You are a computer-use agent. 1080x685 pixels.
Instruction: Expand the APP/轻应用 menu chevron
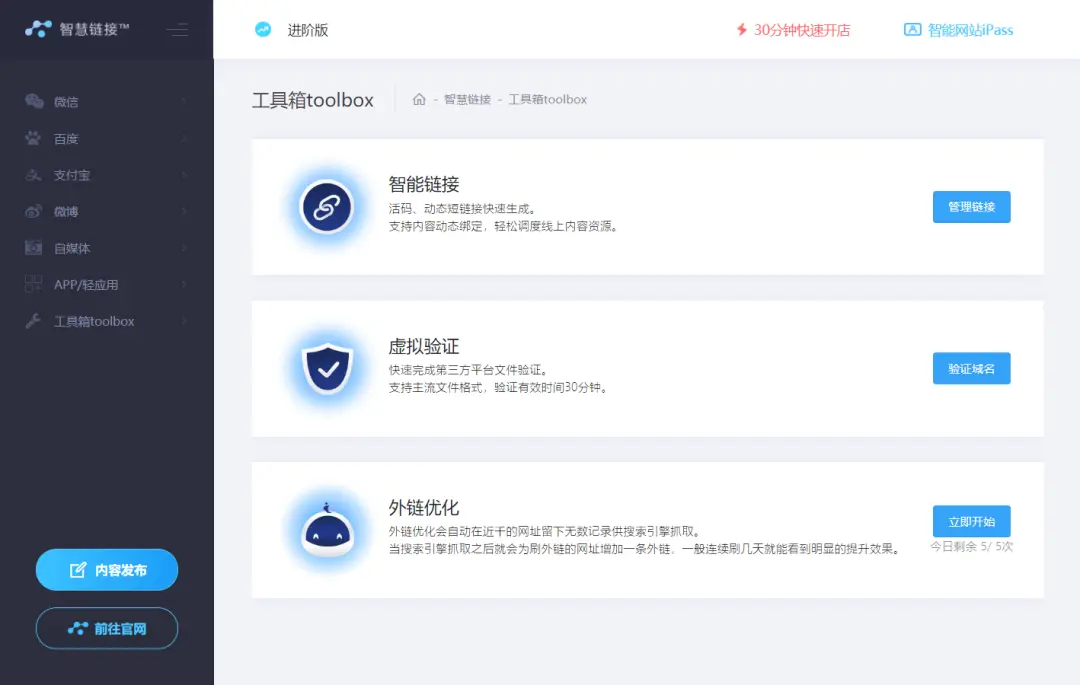[x=185, y=285]
